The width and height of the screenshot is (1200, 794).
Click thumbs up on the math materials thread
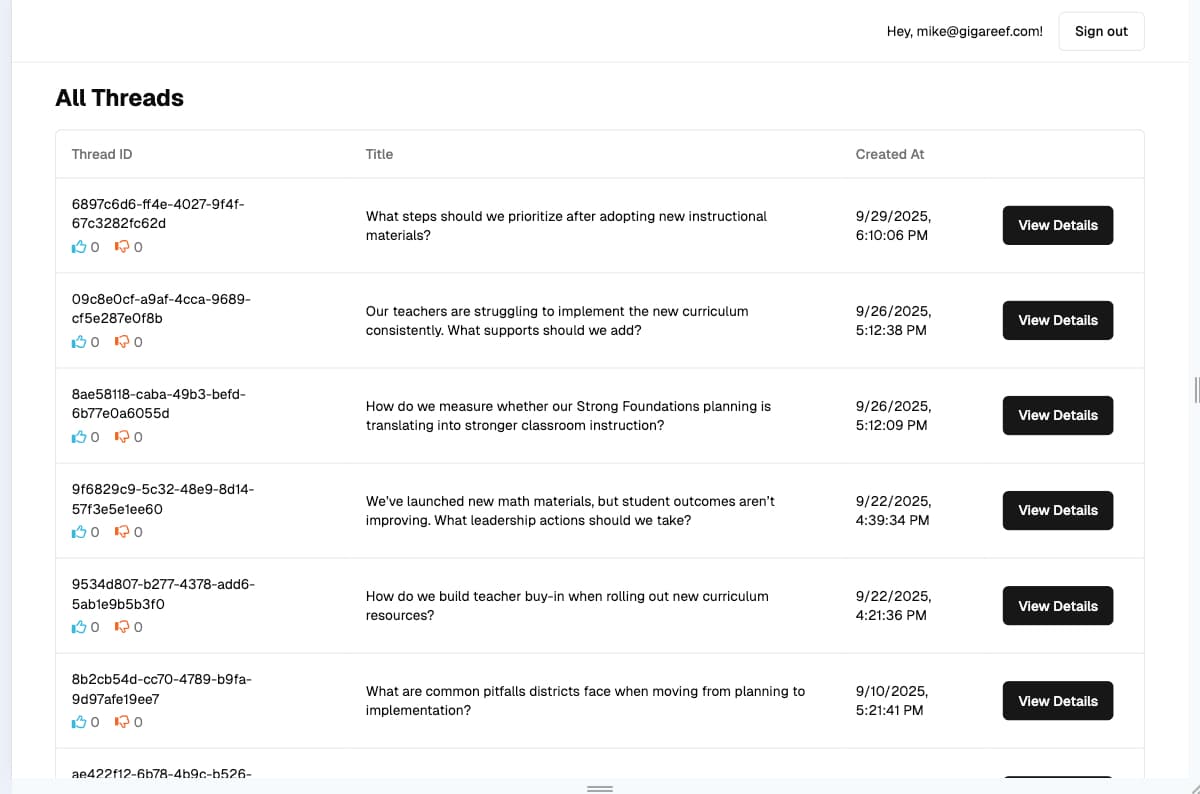tap(80, 532)
